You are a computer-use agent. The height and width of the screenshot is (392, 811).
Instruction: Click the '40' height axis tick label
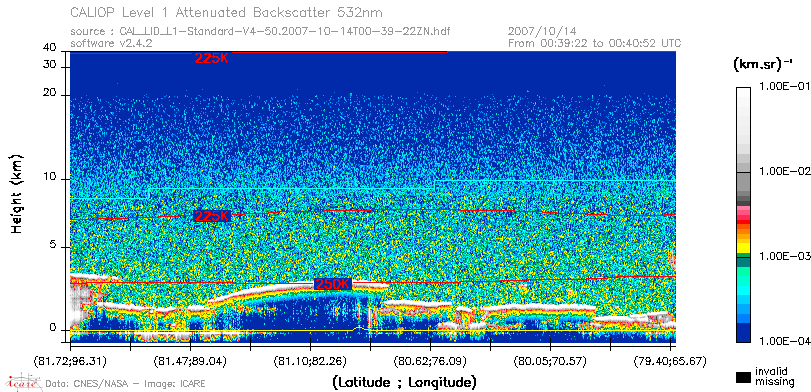50,48
